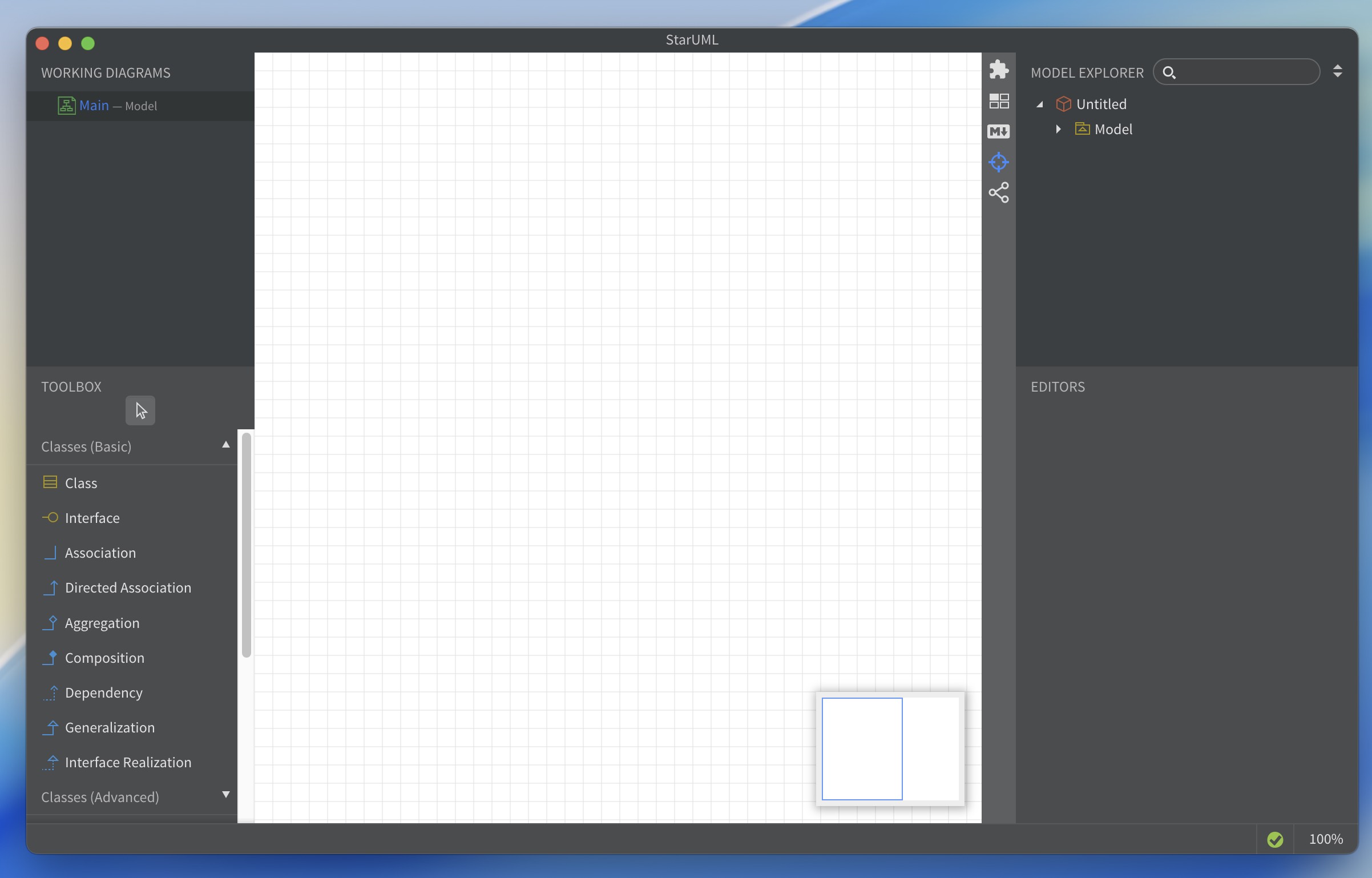The image size is (1372, 878).
Task: Expand the Classes (Advanced) section
Action: [x=225, y=795]
